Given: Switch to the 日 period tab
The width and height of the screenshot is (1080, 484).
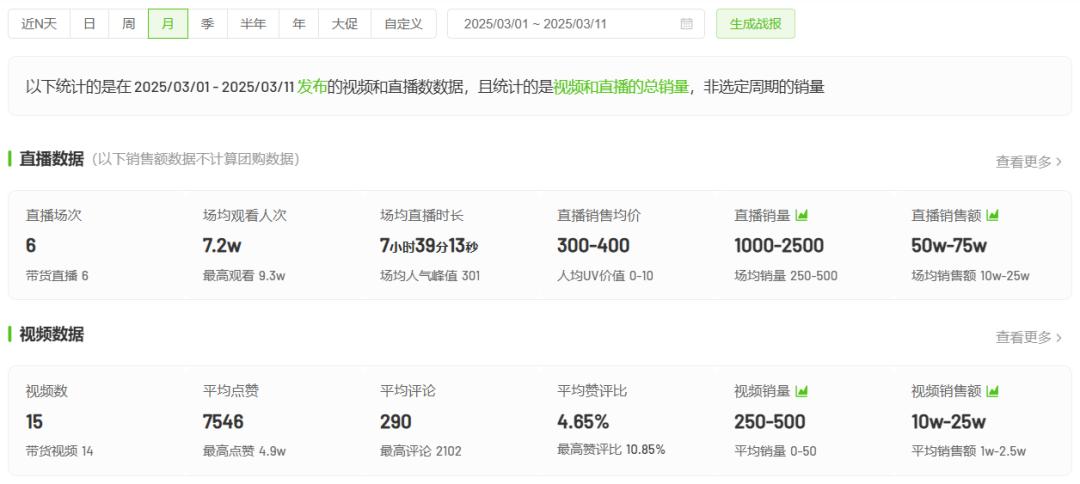Looking at the screenshot, I should tap(89, 24).
